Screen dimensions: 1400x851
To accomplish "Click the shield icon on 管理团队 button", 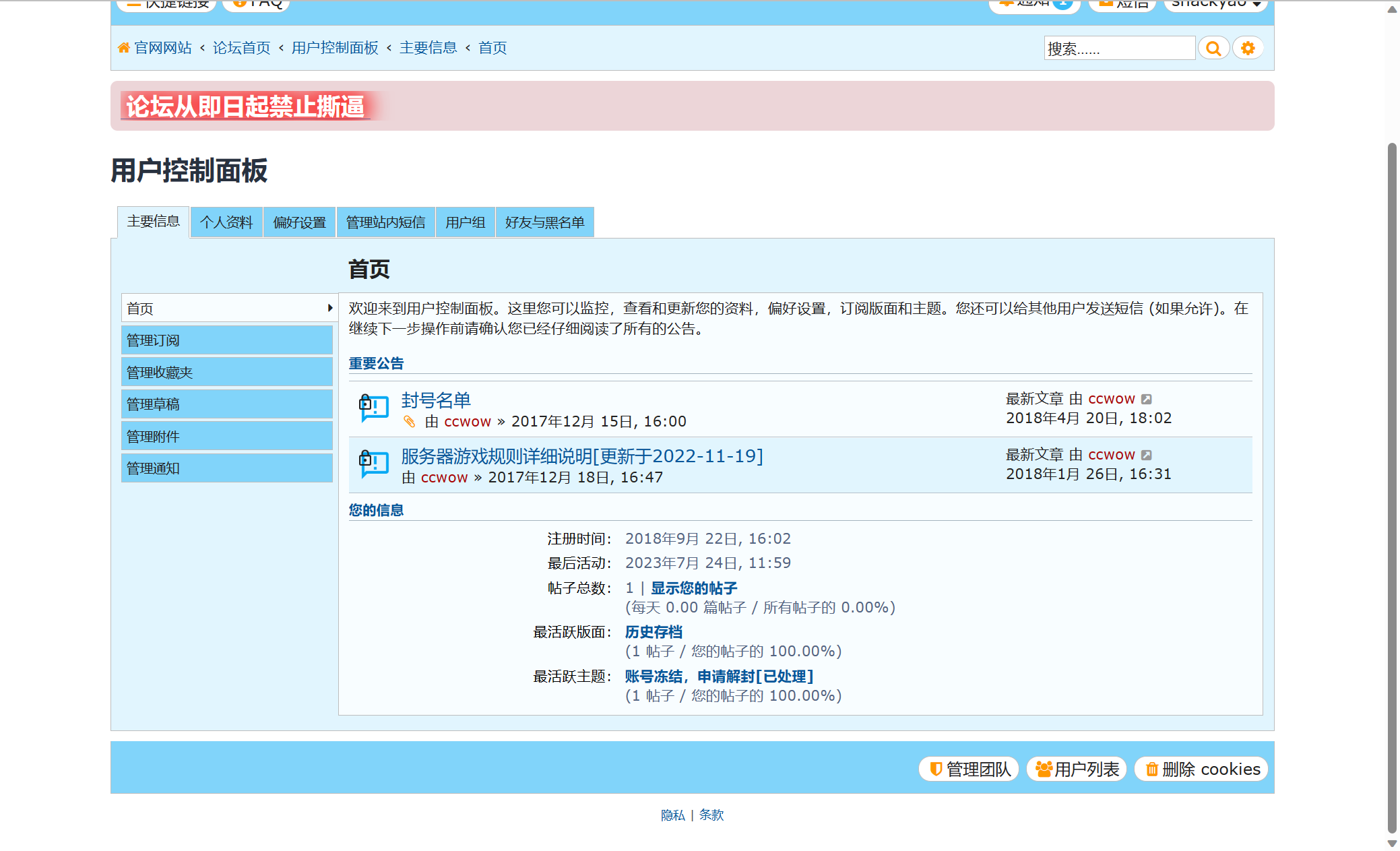I will pos(935,769).
